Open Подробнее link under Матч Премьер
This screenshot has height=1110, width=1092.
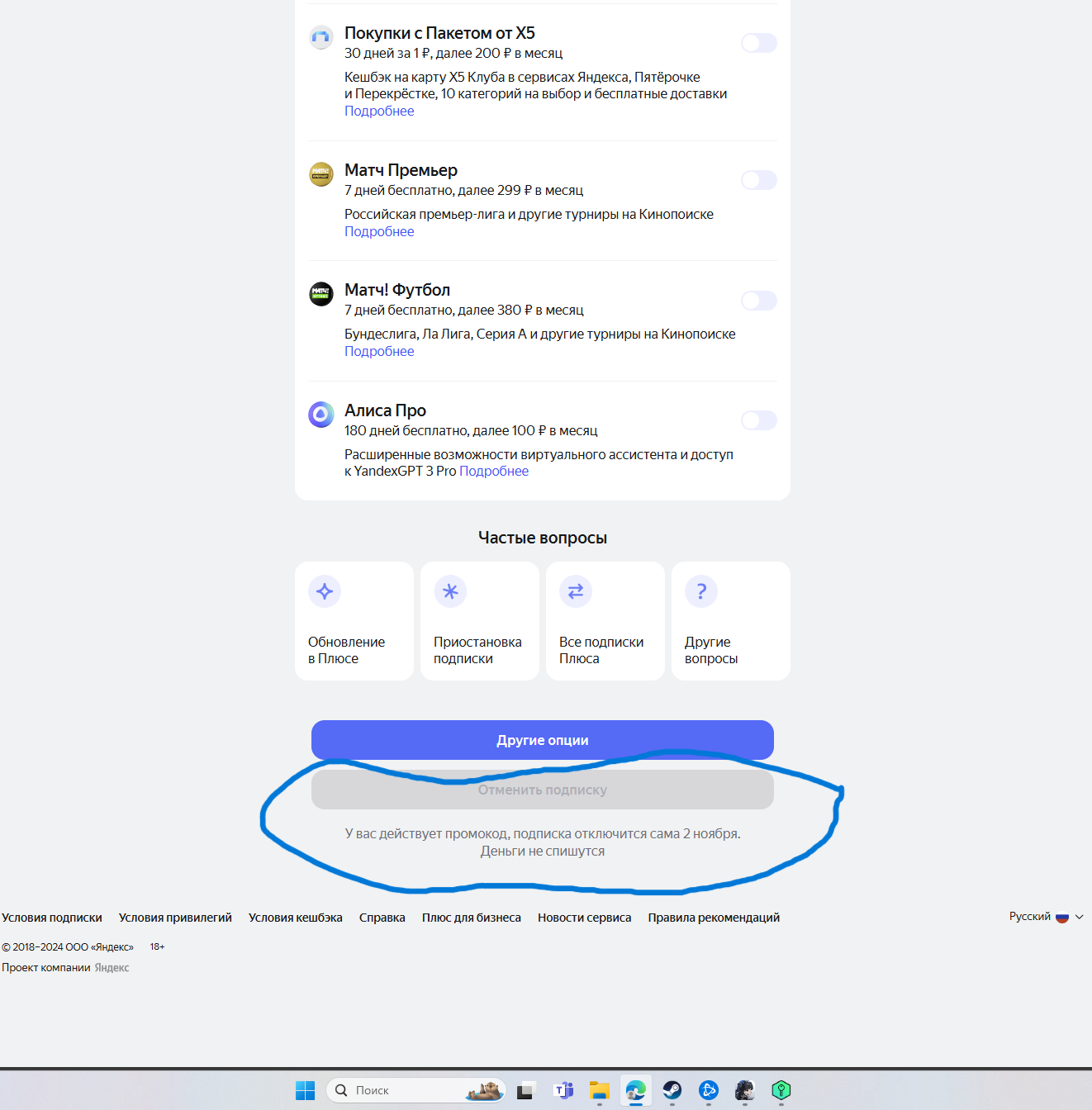coord(379,231)
